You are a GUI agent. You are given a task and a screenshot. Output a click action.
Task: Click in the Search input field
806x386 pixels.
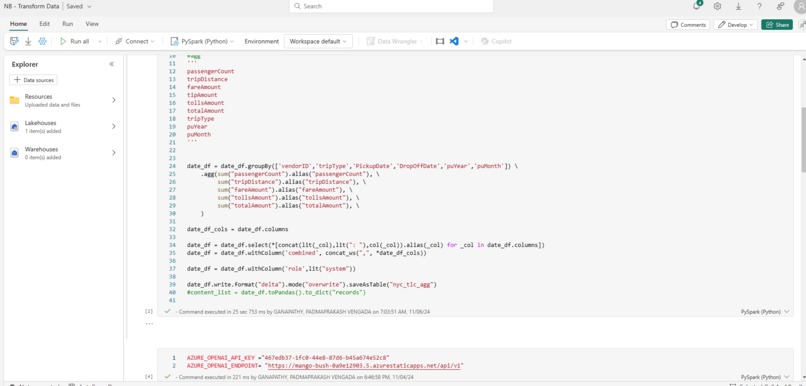[391, 6]
